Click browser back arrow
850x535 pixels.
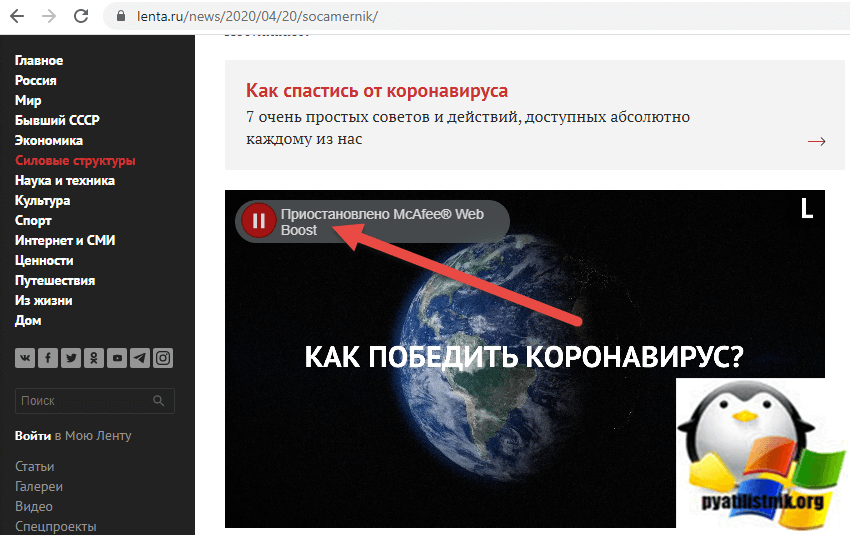point(17,17)
